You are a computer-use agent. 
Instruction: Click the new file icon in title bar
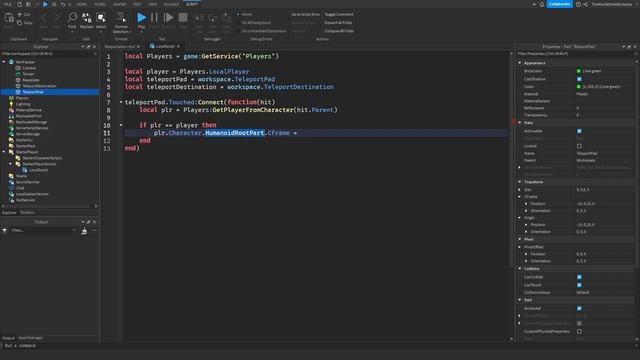coord(20,4)
